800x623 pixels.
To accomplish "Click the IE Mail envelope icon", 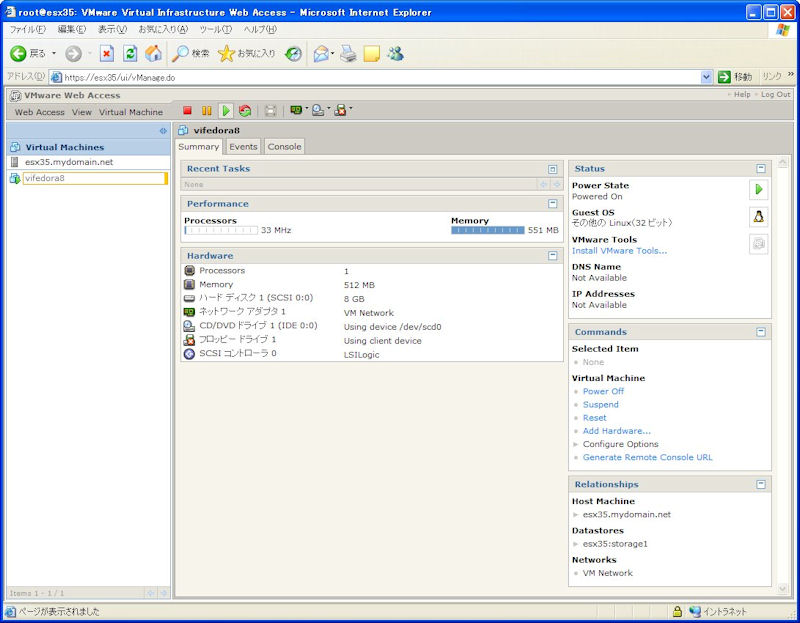I will 321,54.
